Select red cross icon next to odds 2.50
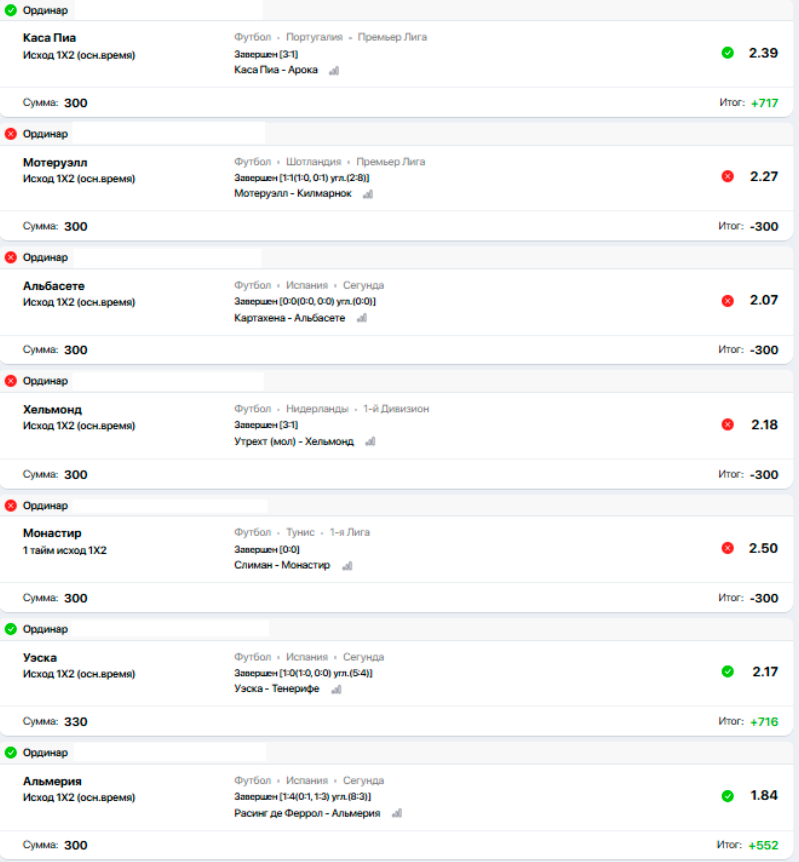This screenshot has width=799, height=862. [727, 548]
